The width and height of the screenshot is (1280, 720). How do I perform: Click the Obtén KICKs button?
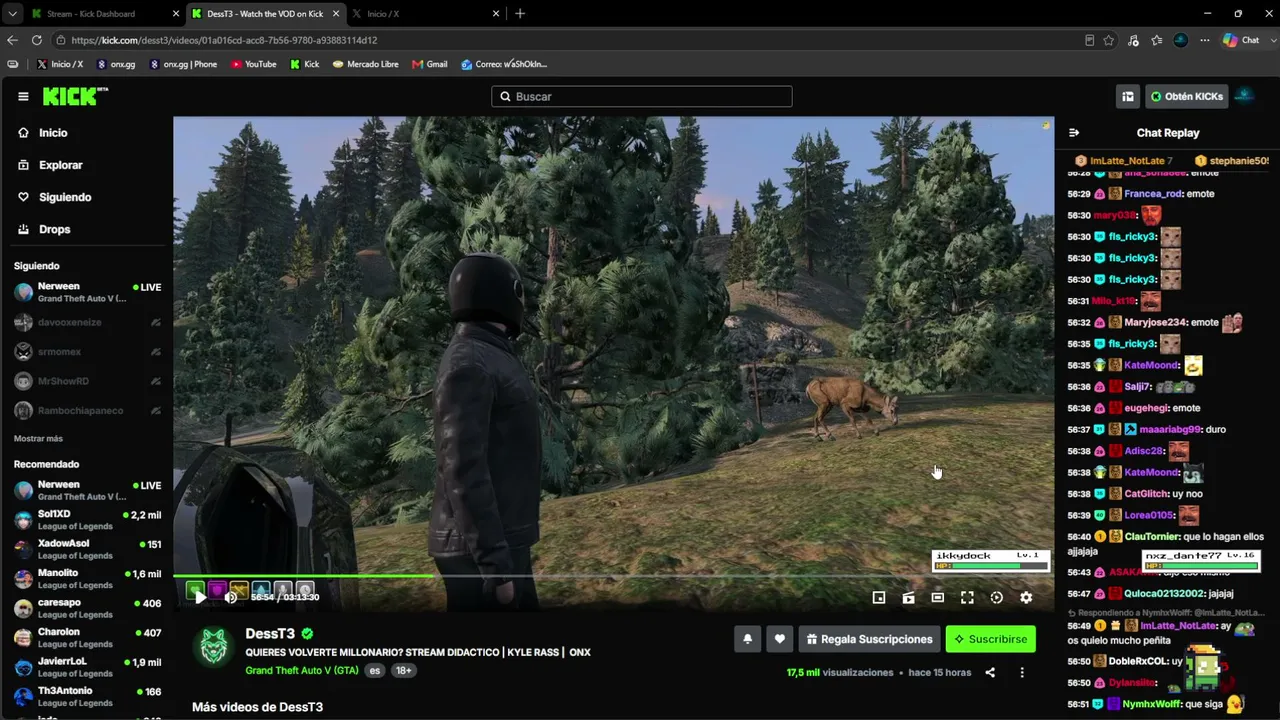click(x=1186, y=96)
